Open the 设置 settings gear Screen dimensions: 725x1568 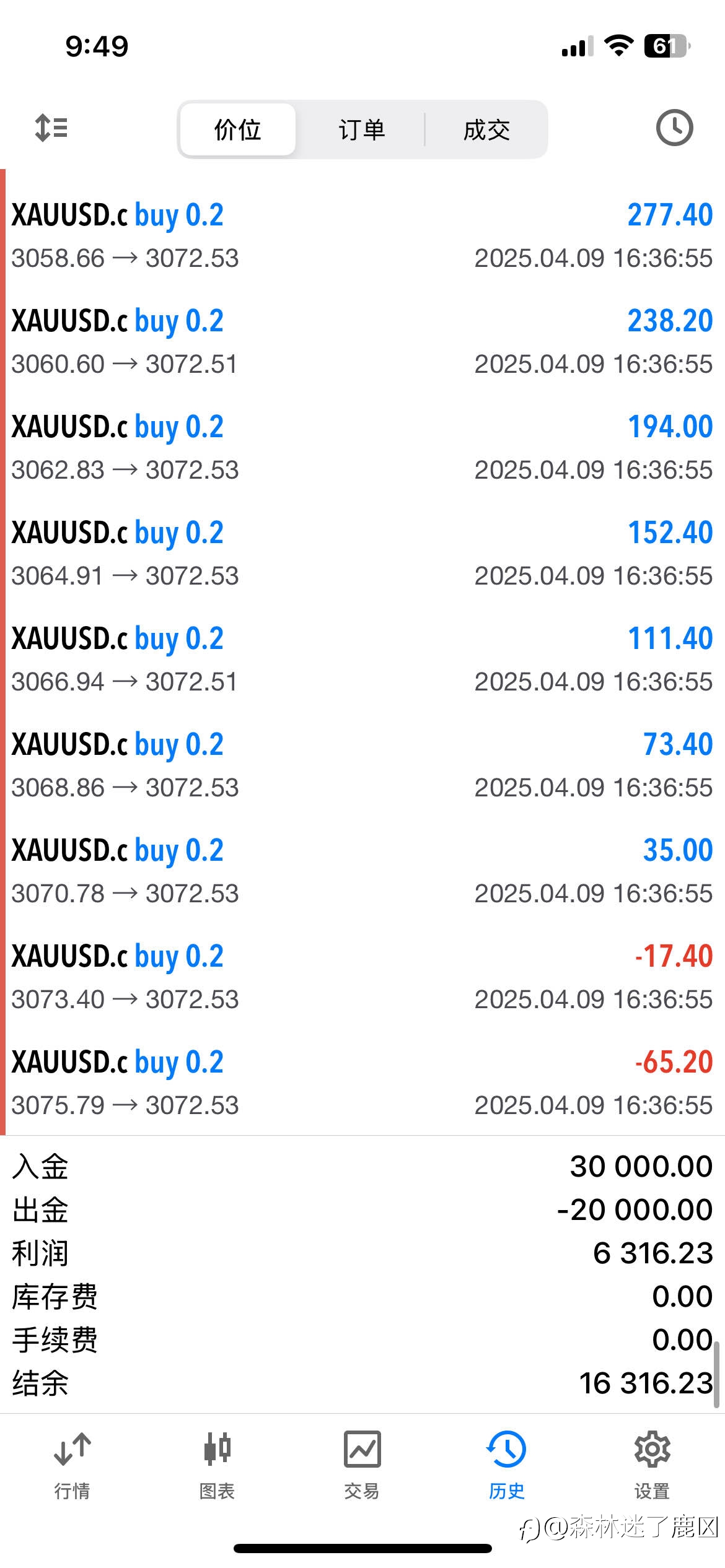[652, 1465]
